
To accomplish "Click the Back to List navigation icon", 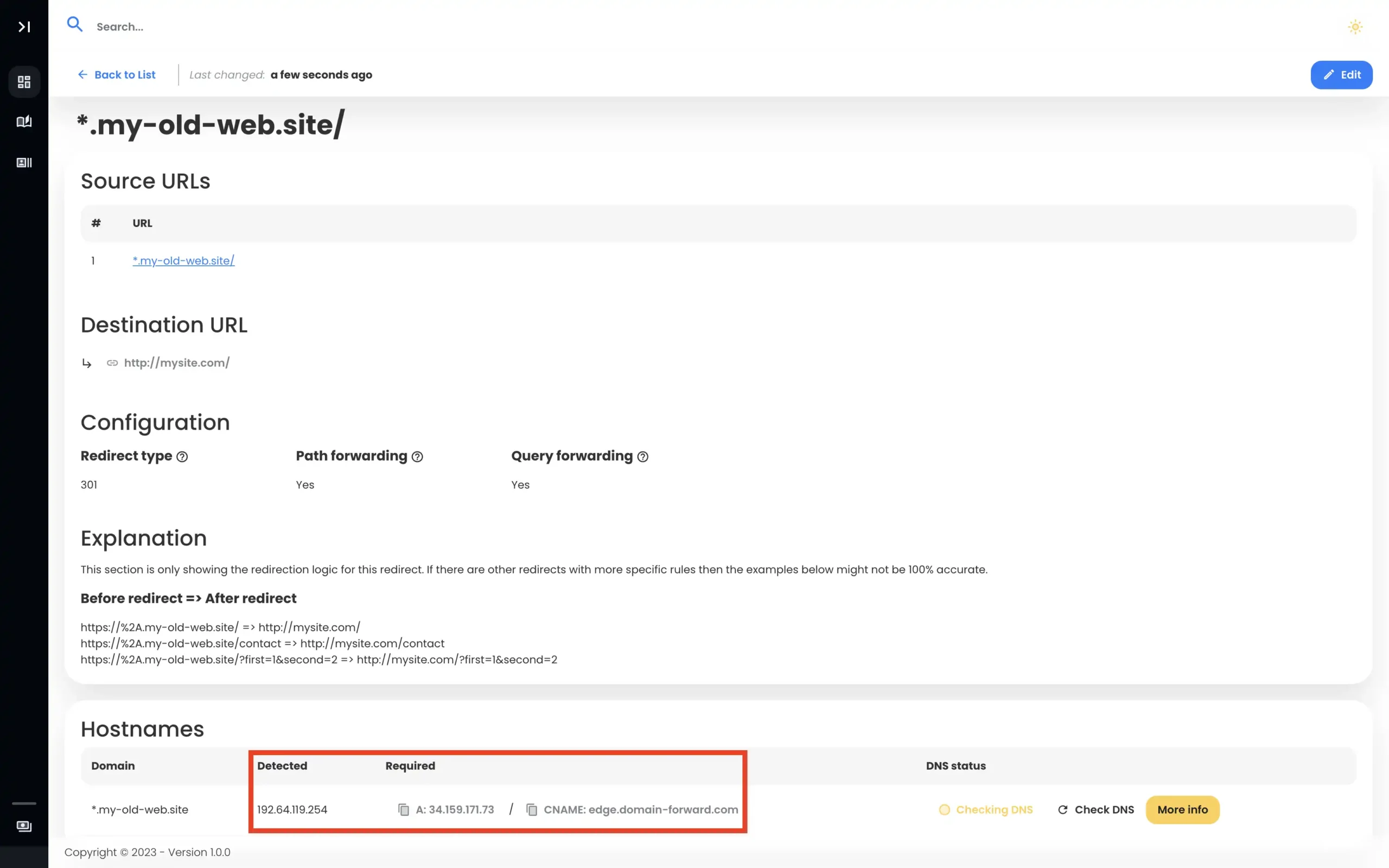I will (x=82, y=74).
